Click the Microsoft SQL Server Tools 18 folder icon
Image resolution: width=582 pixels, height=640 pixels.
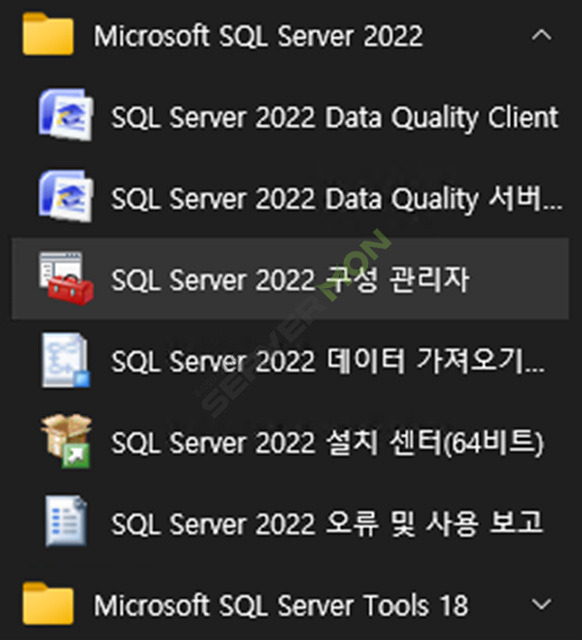48,603
